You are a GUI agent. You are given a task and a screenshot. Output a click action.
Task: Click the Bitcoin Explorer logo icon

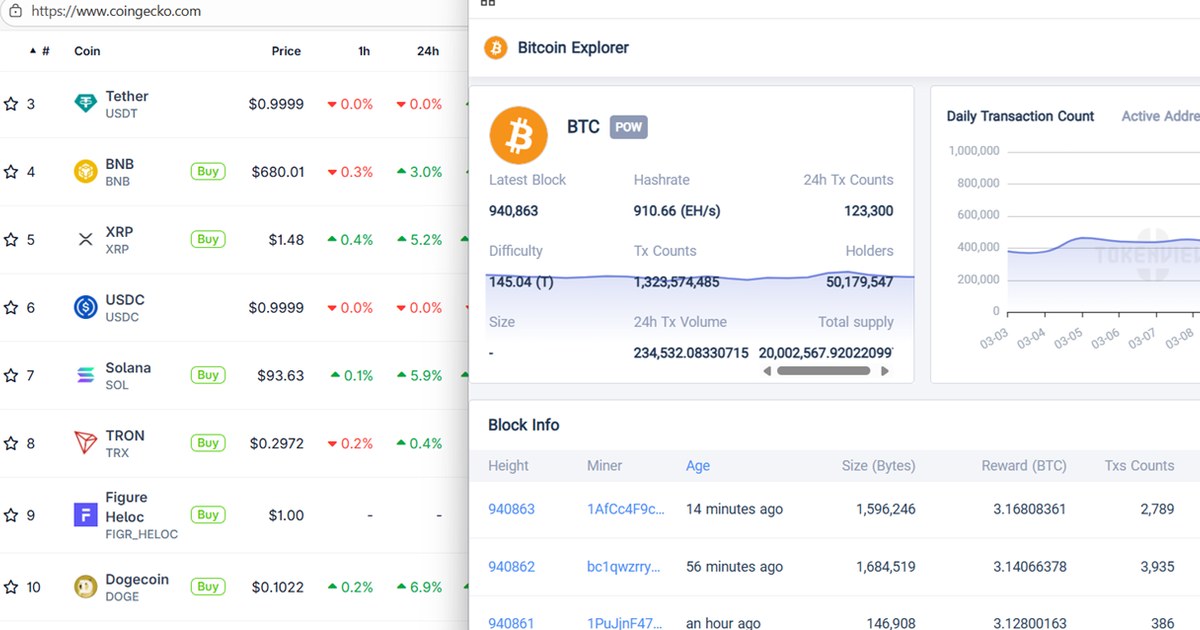coord(495,47)
